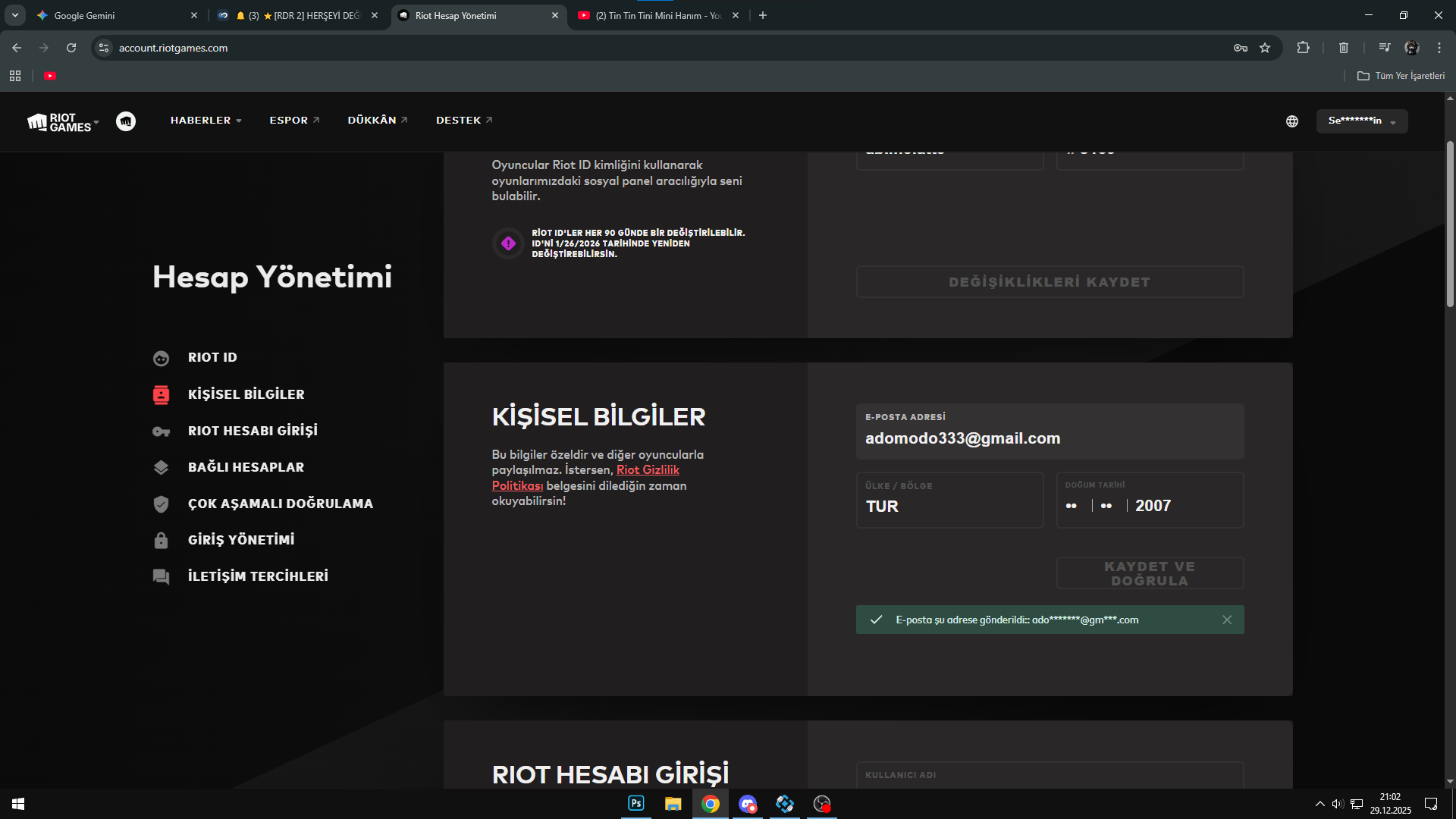Click the DEĞİŞİKLİKLERİ KAYDET button
The image size is (1456, 819).
coord(1050,282)
